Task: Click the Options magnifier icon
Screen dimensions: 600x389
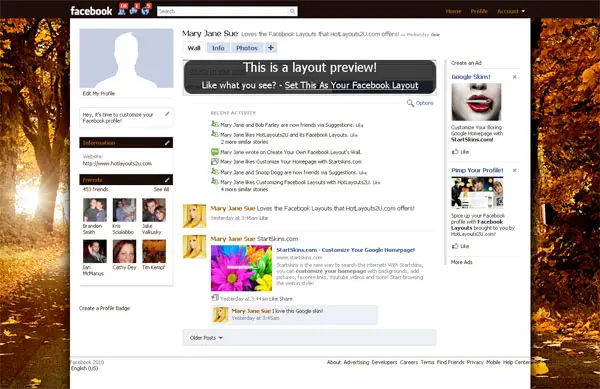Action: pos(410,103)
